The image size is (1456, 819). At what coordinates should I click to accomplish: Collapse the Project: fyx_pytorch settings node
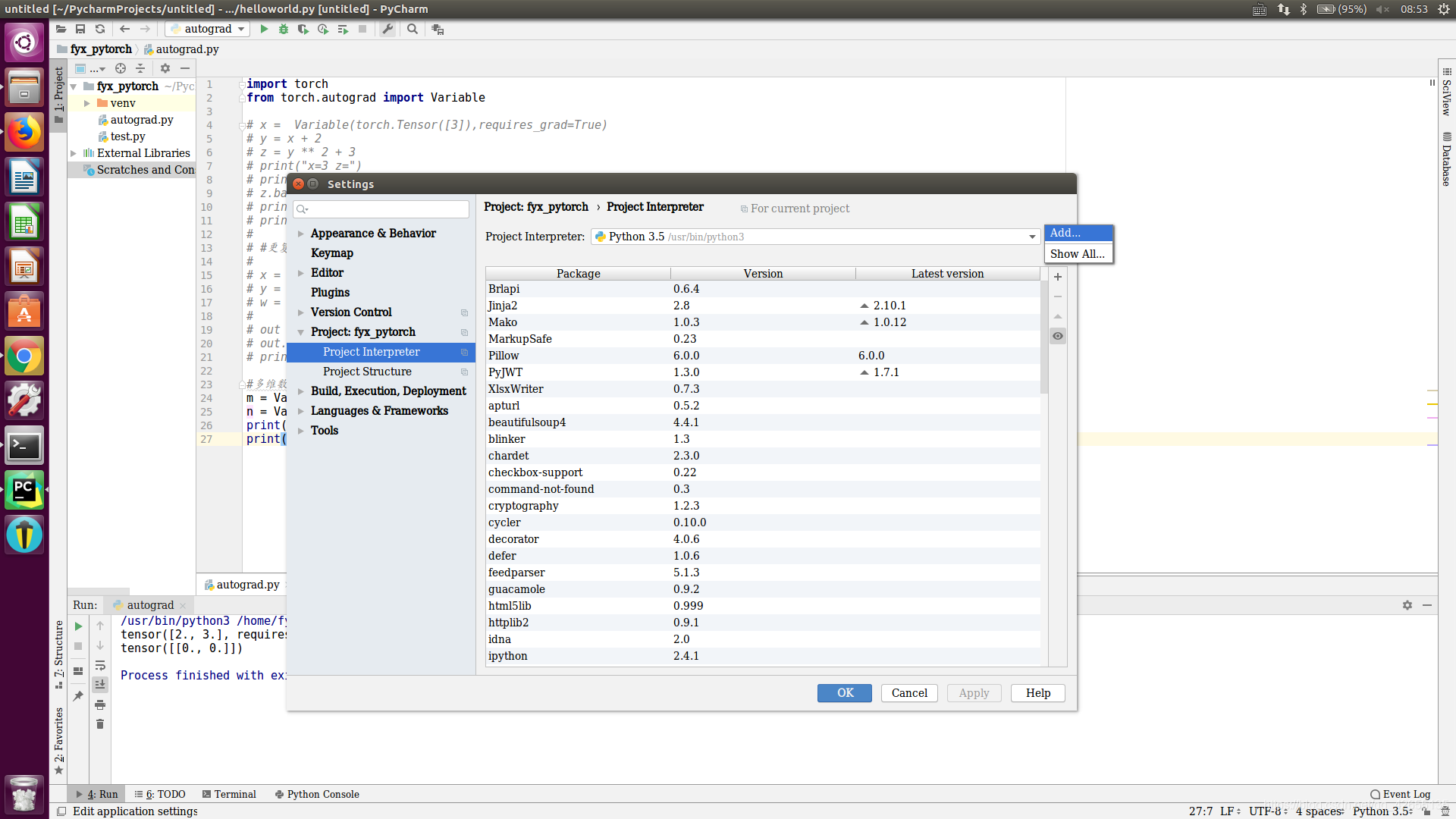coord(301,332)
